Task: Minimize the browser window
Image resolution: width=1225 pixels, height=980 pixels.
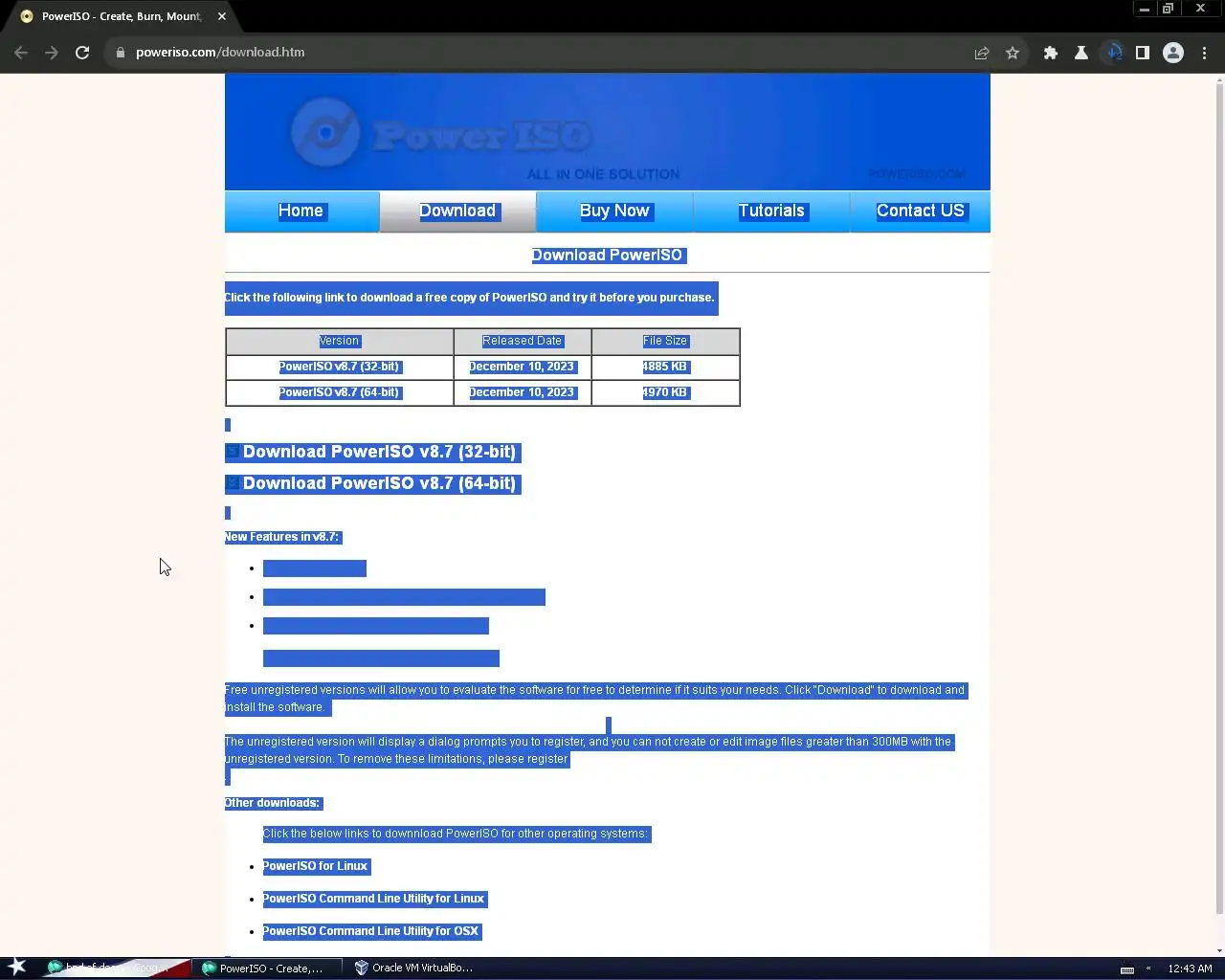Action: 1144,9
